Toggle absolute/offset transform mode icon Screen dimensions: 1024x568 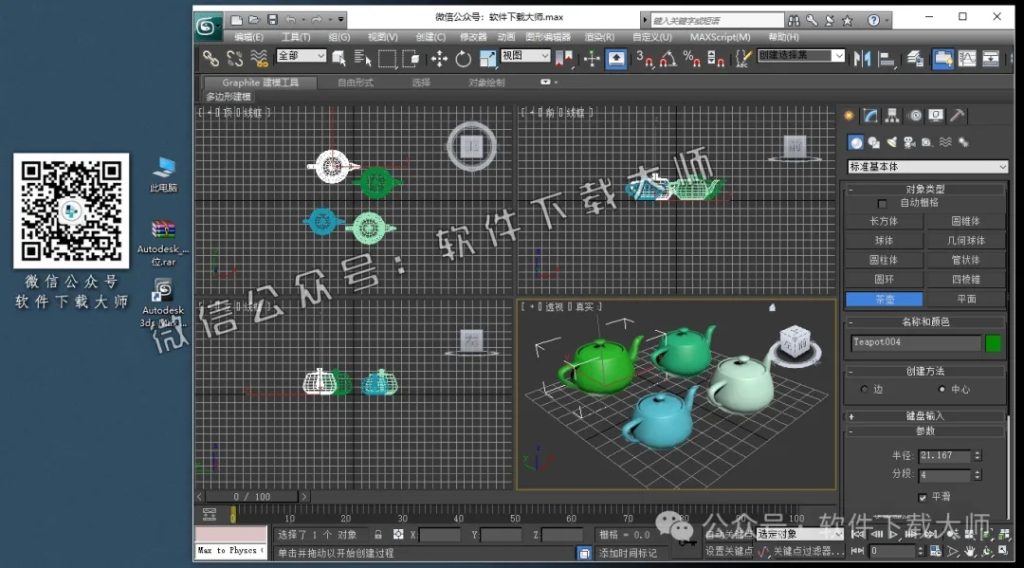[x=398, y=535]
